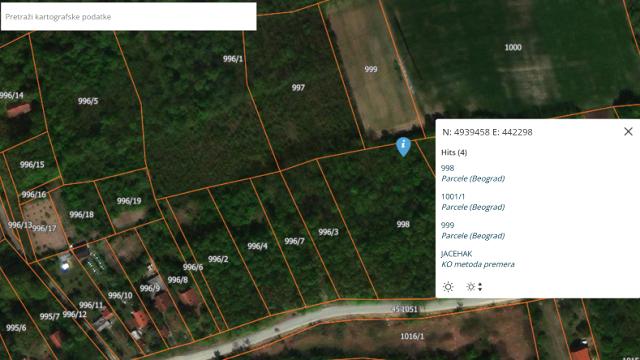
Task: Select parcel label 996/13 on map
Action: (x=20, y=225)
